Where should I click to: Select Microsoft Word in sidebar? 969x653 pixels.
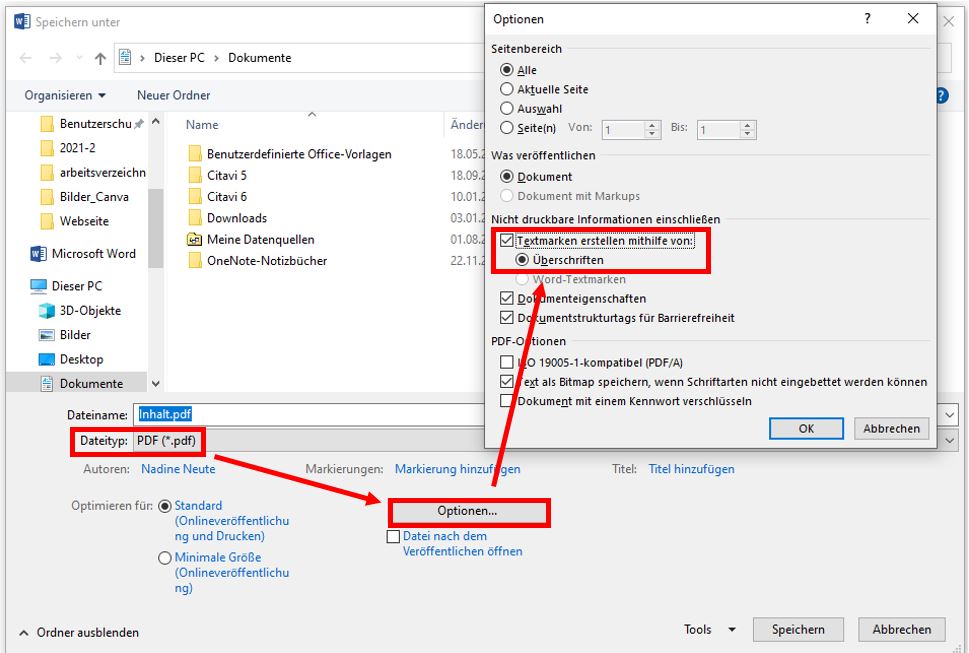(93, 254)
